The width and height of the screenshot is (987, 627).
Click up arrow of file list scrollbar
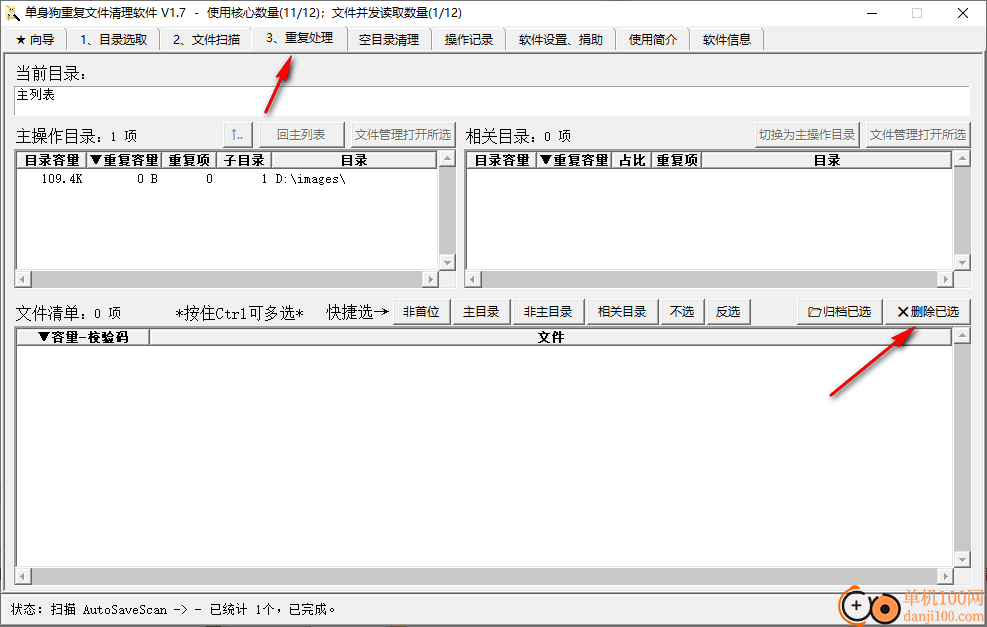point(962,336)
